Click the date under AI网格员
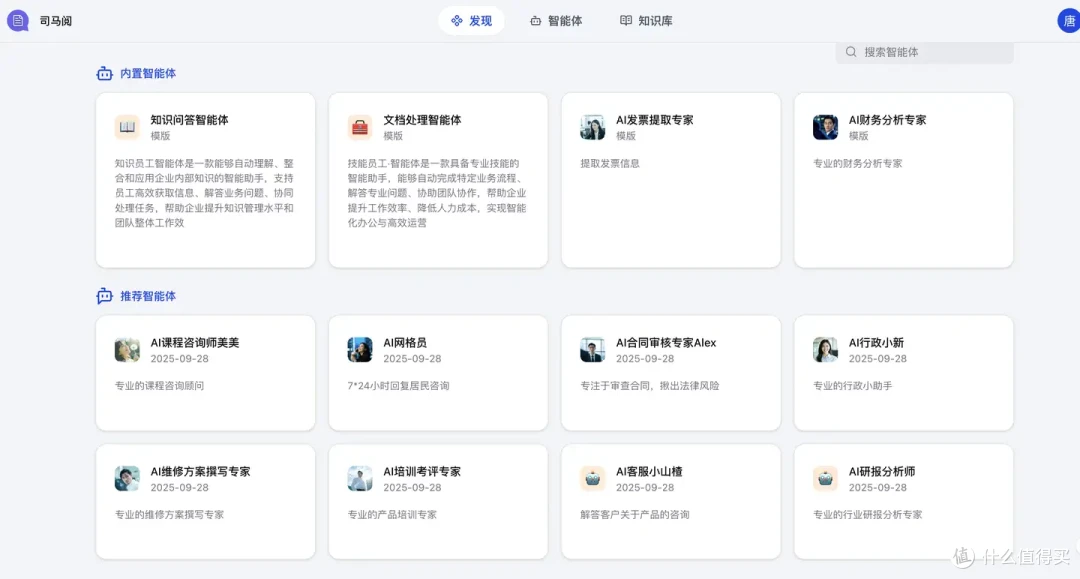The image size is (1080, 579). tap(412, 359)
